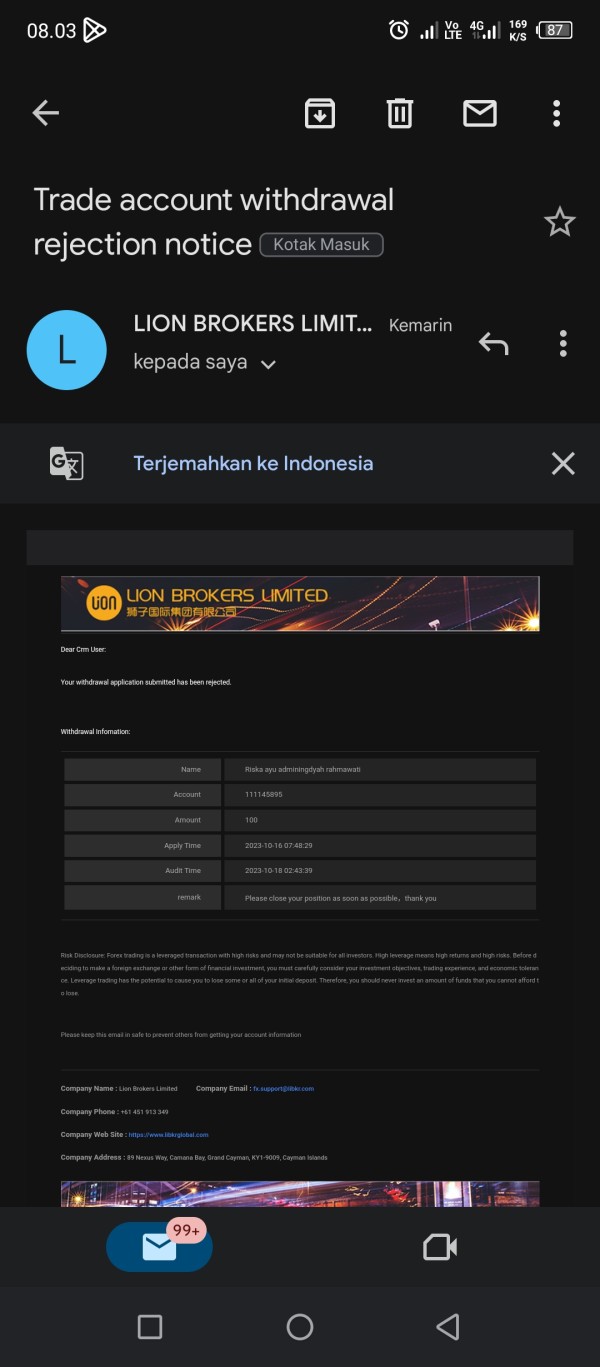Image resolution: width=600 pixels, height=1367 pixels.
Task: Archive this email
Action: tap(320, 113)
